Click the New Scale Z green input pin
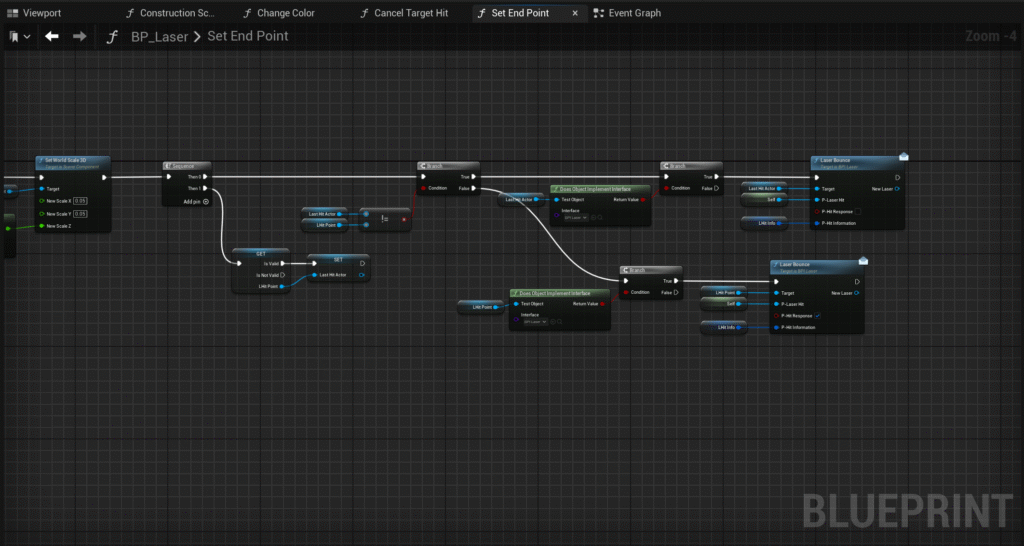The image size is (1024, 546). pyautogui.click(x=42, y=226)
